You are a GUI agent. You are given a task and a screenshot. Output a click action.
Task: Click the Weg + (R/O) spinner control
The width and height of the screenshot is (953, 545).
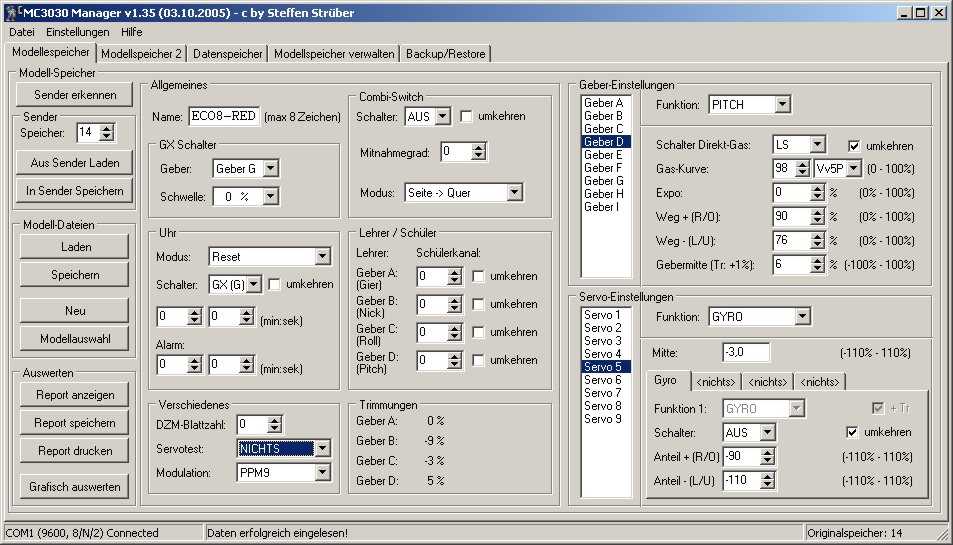point(817,216)
